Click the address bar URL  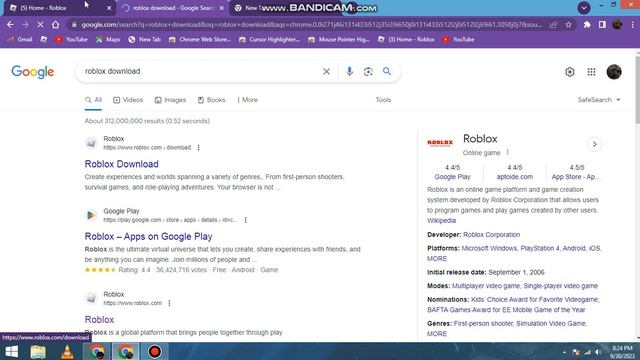[311, 25]
